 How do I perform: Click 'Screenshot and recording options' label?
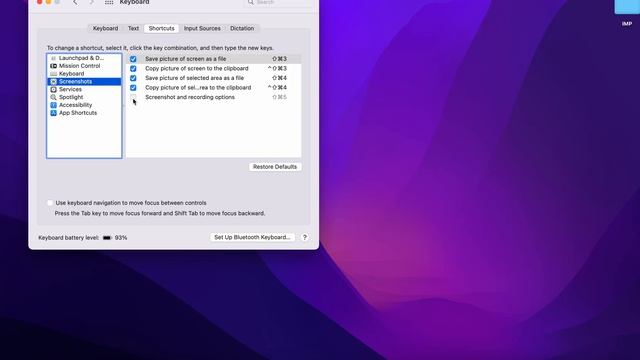(x=190, y=97)
